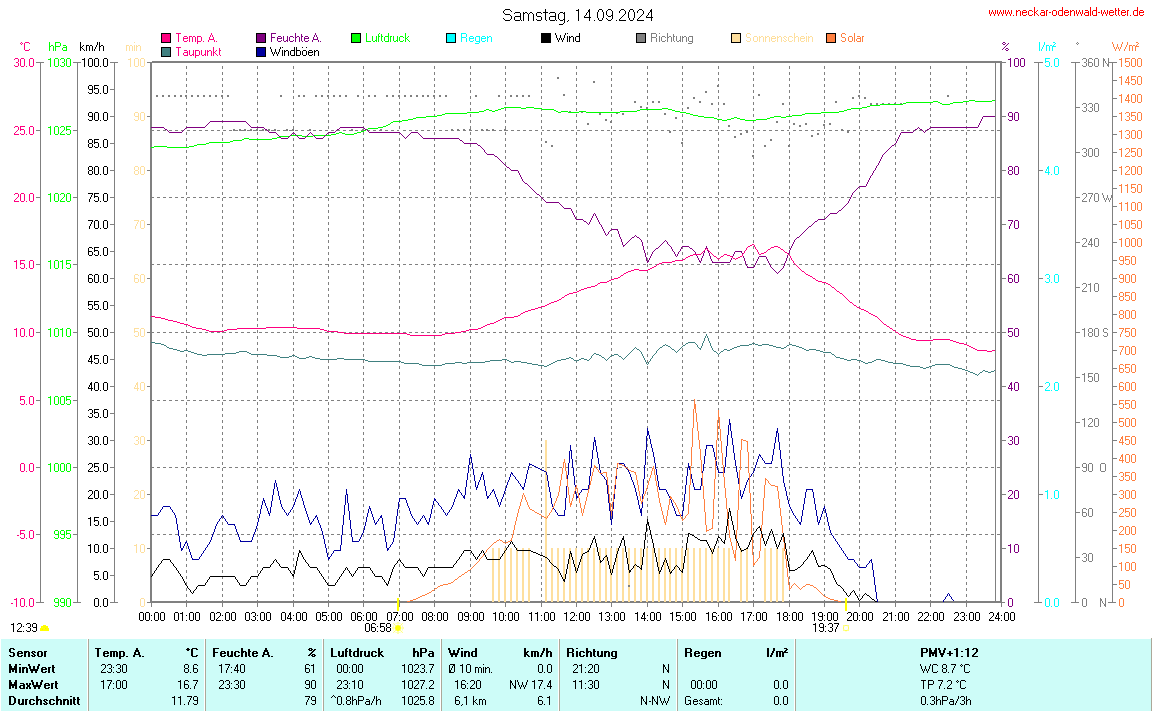Open the neckar-odenwald-wetter.de link

point(1066,12)
